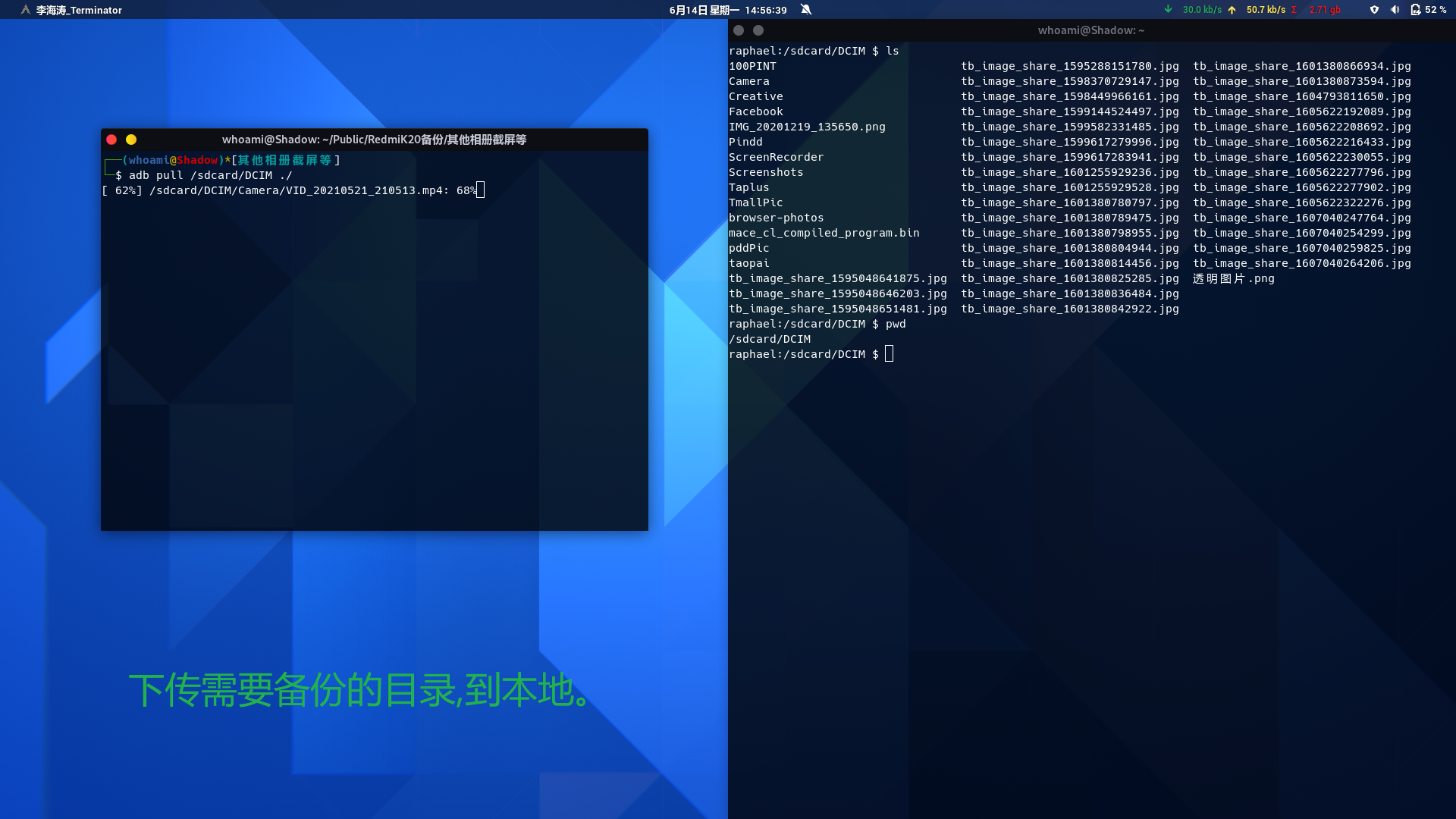Click the adb pull /sdcard/DCIM command line
Viewport: 1456px width, 819px height.
(210, 175)
